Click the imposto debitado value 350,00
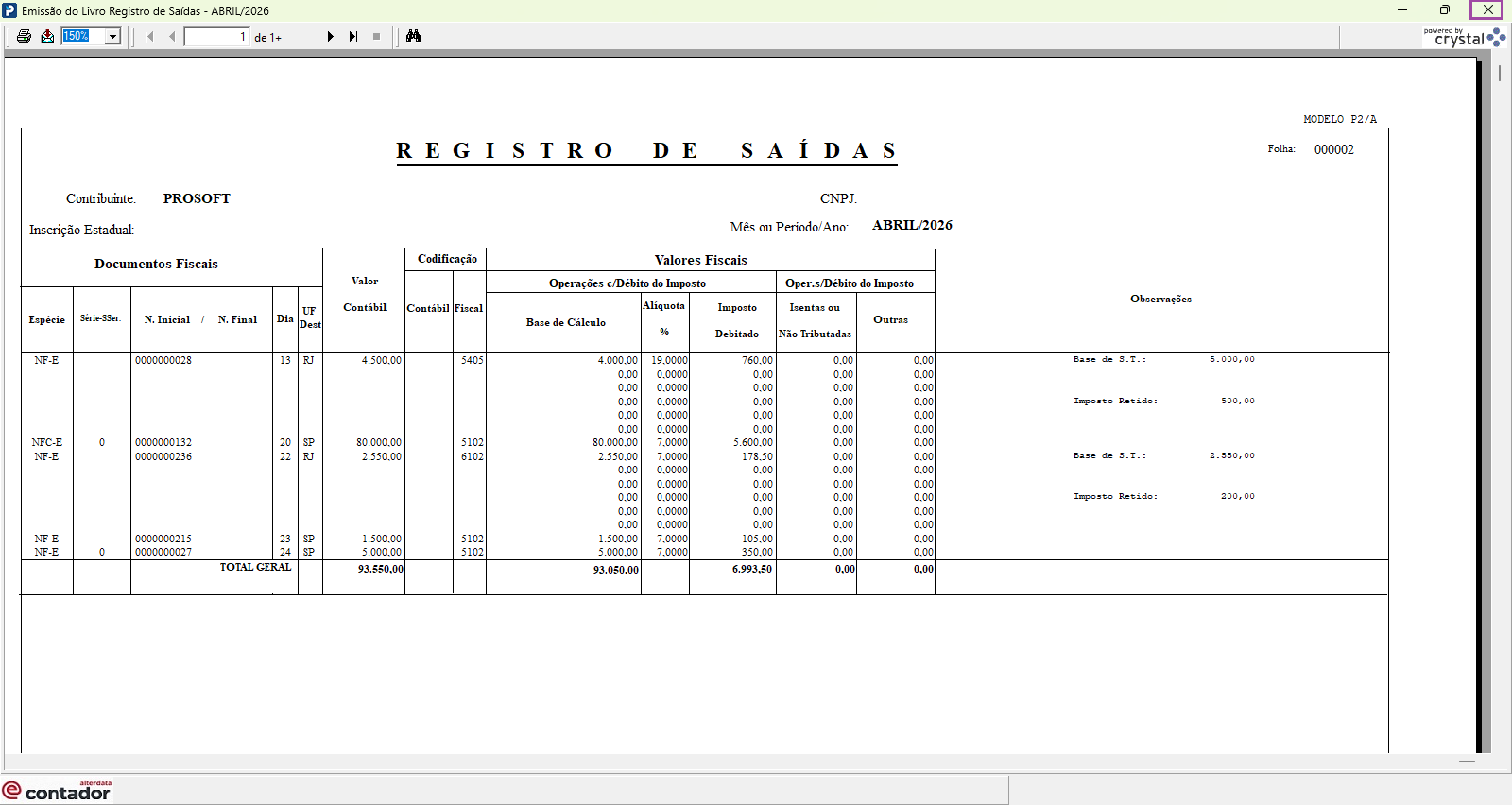Viewport: 1512px width, 805px height. pos(758,552)
